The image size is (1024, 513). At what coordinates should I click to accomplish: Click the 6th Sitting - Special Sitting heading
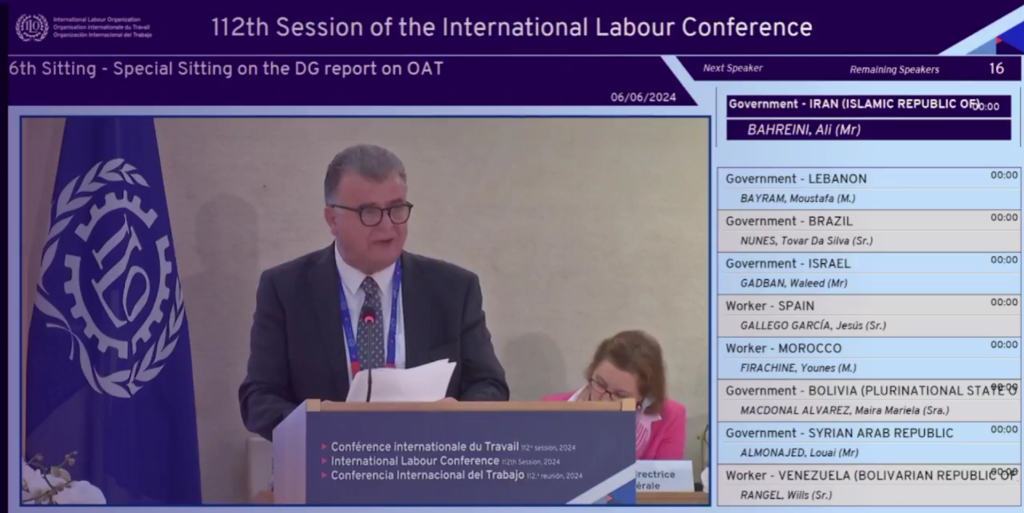pyautogui.click(x=226, y=69)
